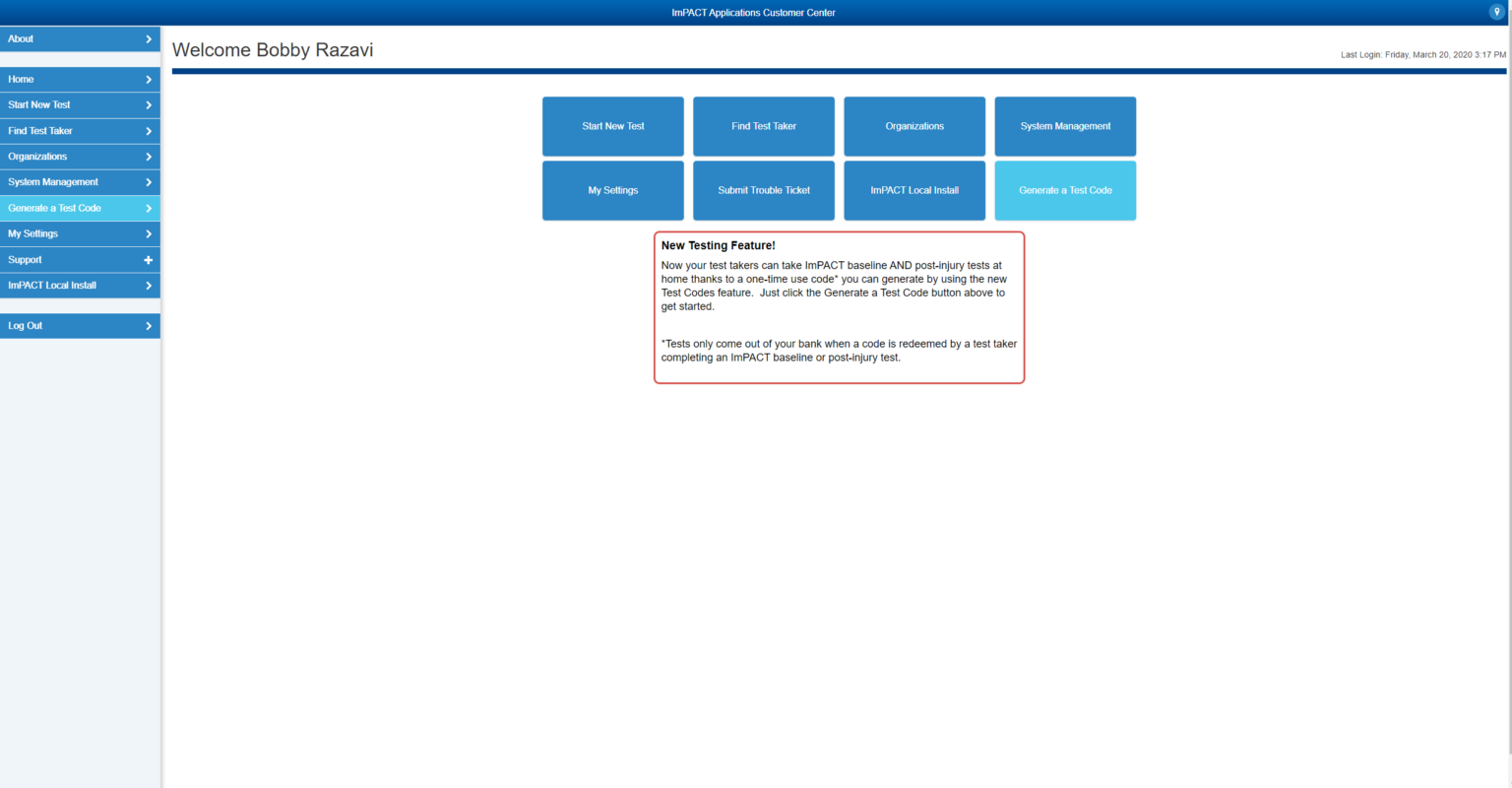This screenshot has height=788, width=1512.
Task: Click arrow beside ImPACT Local Install sidebar item
Action: pos(149,286)
